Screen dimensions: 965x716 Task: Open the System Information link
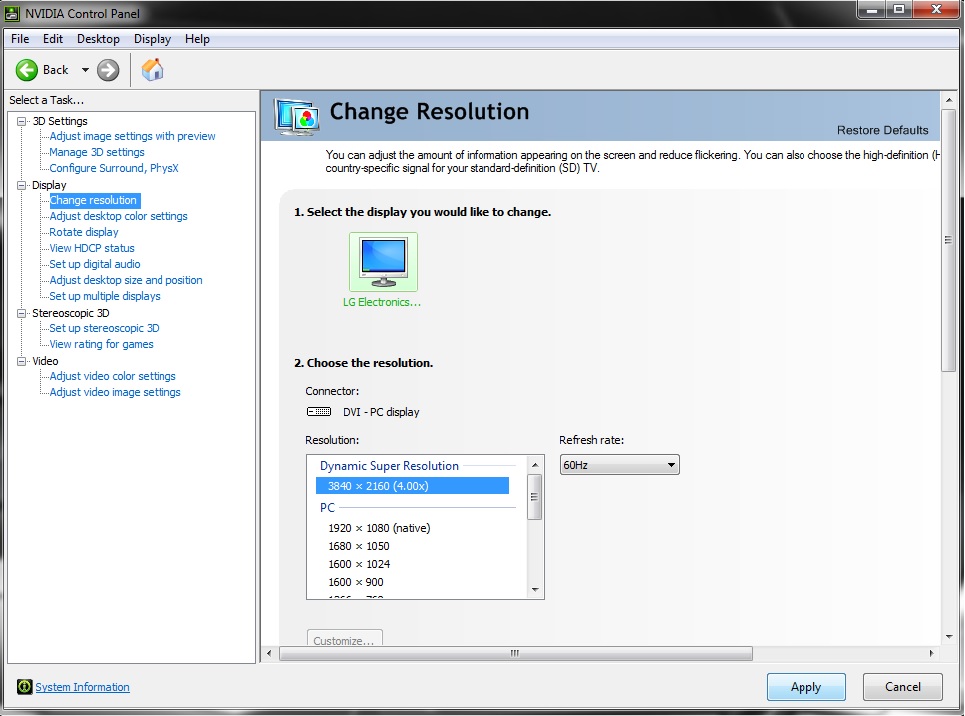point(82,686)
